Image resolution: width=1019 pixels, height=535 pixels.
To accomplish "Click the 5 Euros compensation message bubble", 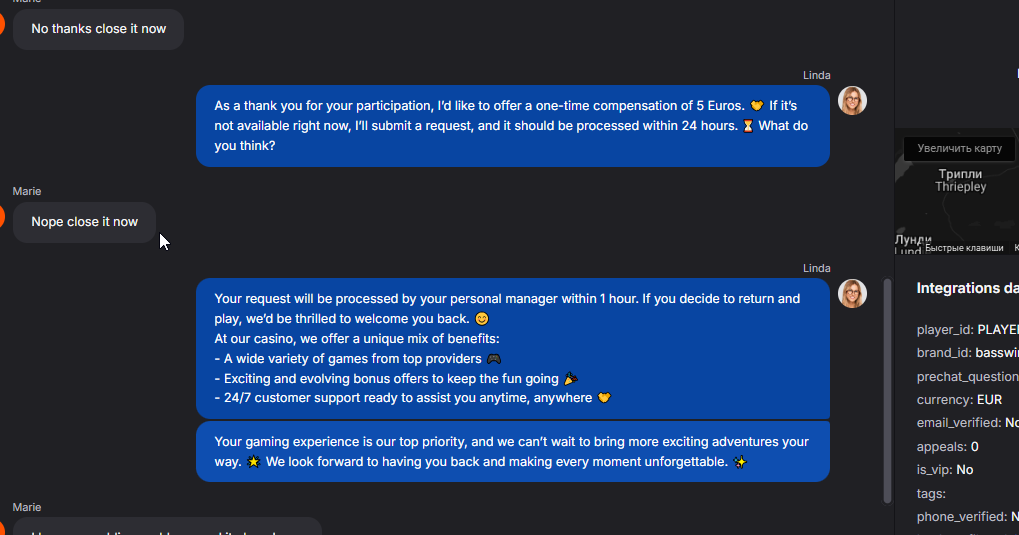I will tap(512, 125).
